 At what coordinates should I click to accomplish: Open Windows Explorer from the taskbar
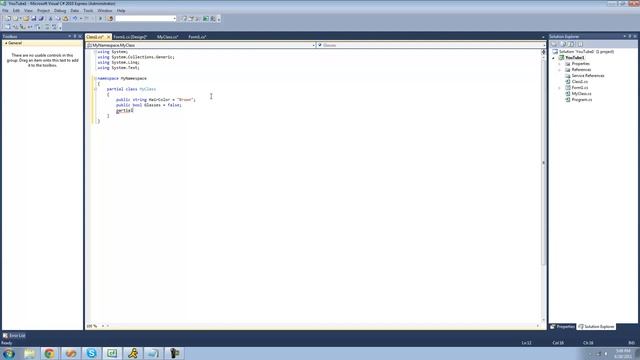[29, 353]
